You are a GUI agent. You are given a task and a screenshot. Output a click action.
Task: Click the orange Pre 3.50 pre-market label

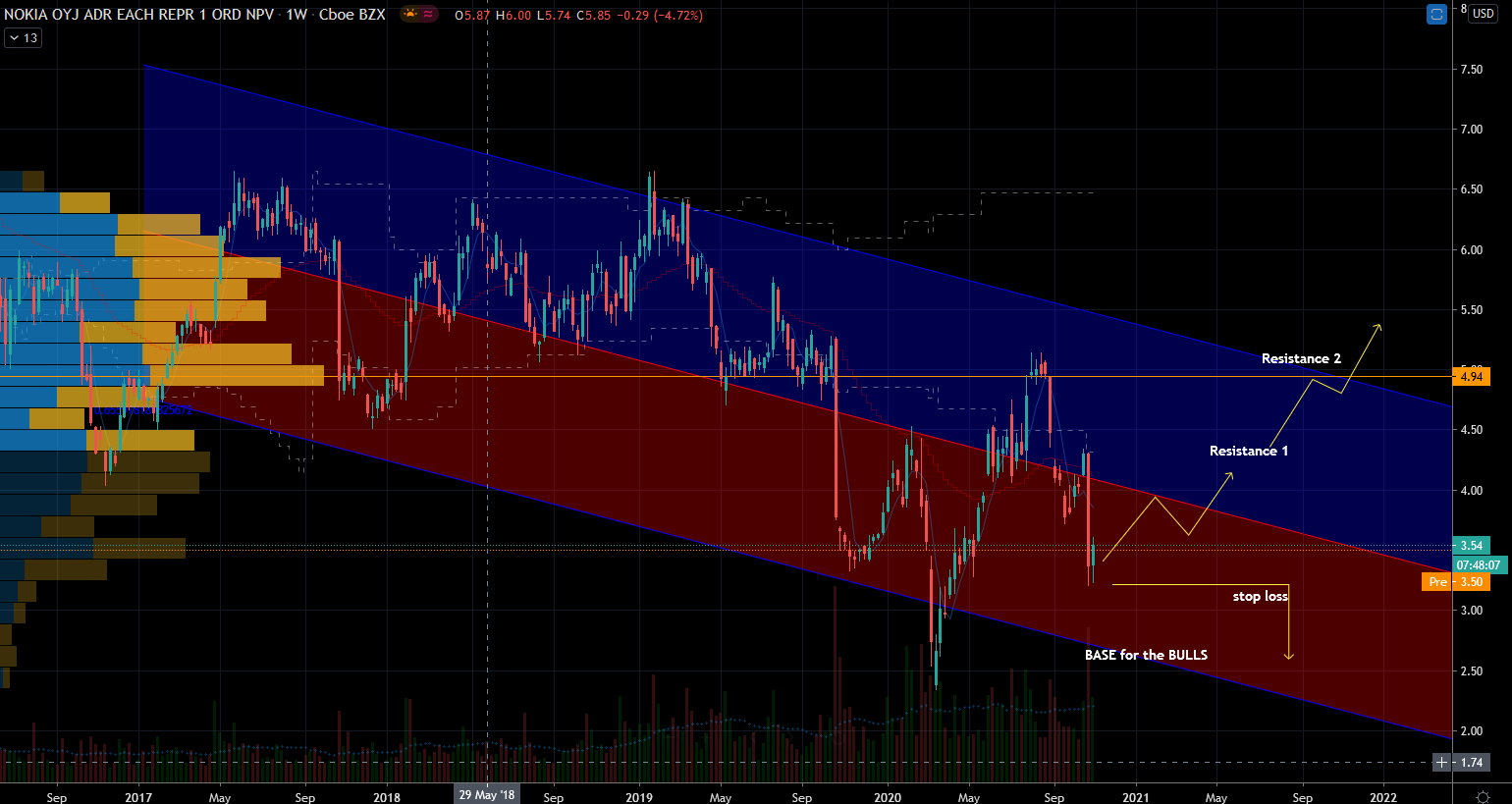point(1456,582)
